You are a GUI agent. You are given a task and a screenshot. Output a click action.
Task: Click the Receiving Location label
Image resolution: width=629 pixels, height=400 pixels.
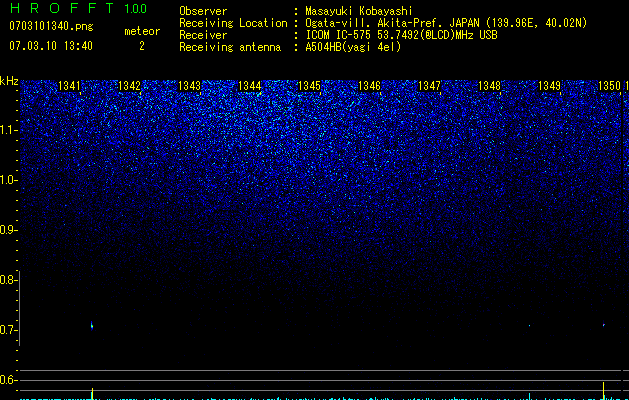point(233,23)
